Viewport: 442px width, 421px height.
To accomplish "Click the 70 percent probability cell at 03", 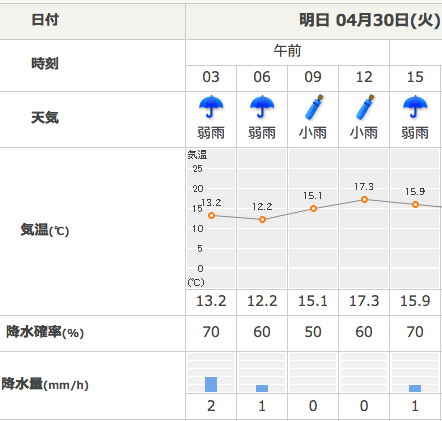I will pyautogui.click(x=211, y=332).
